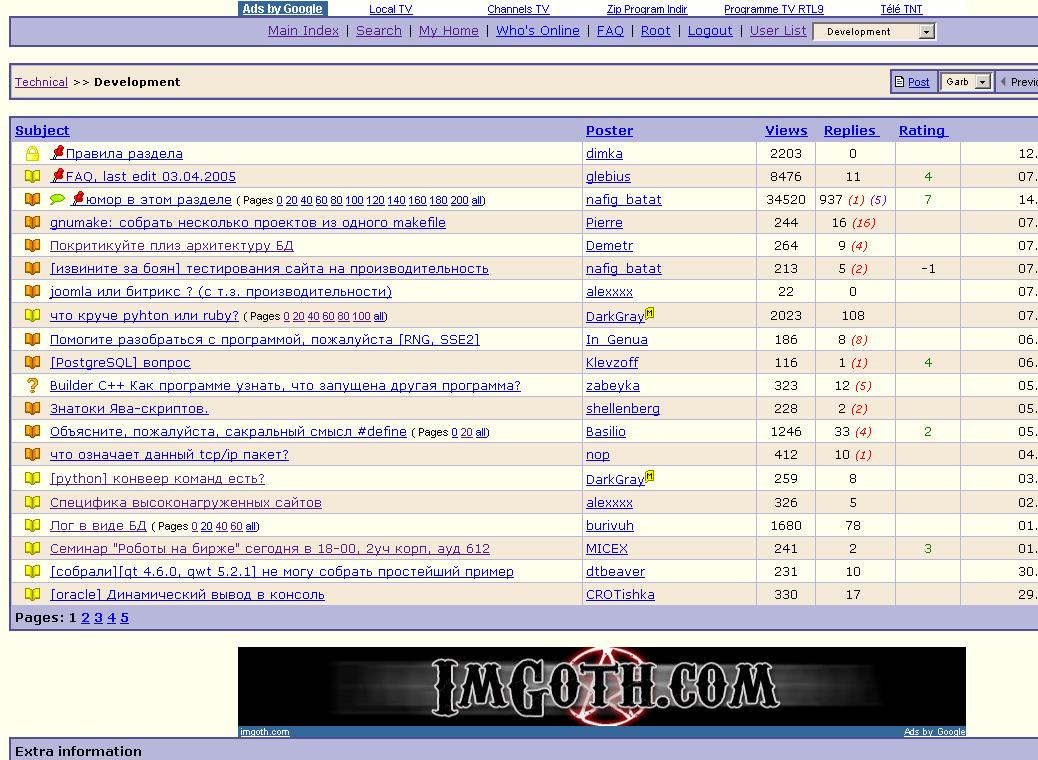
Task: Sort threads by the Rating column
Action: point(921,131)
